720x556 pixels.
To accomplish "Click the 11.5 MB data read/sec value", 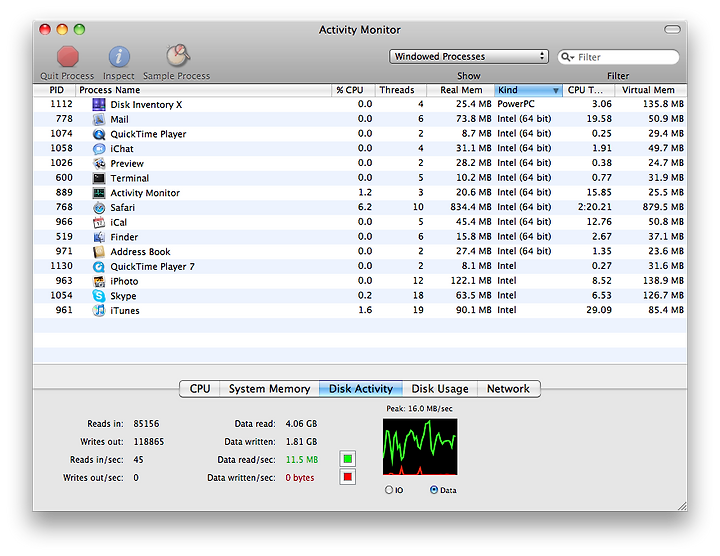I will pos(302,460).
